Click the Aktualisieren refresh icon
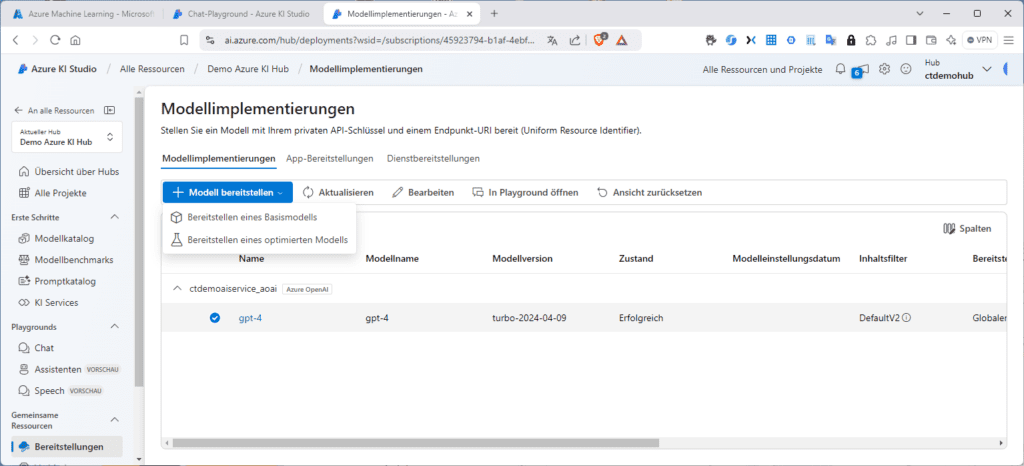This screenshot has height=466, width=1024. coord(308,193)
